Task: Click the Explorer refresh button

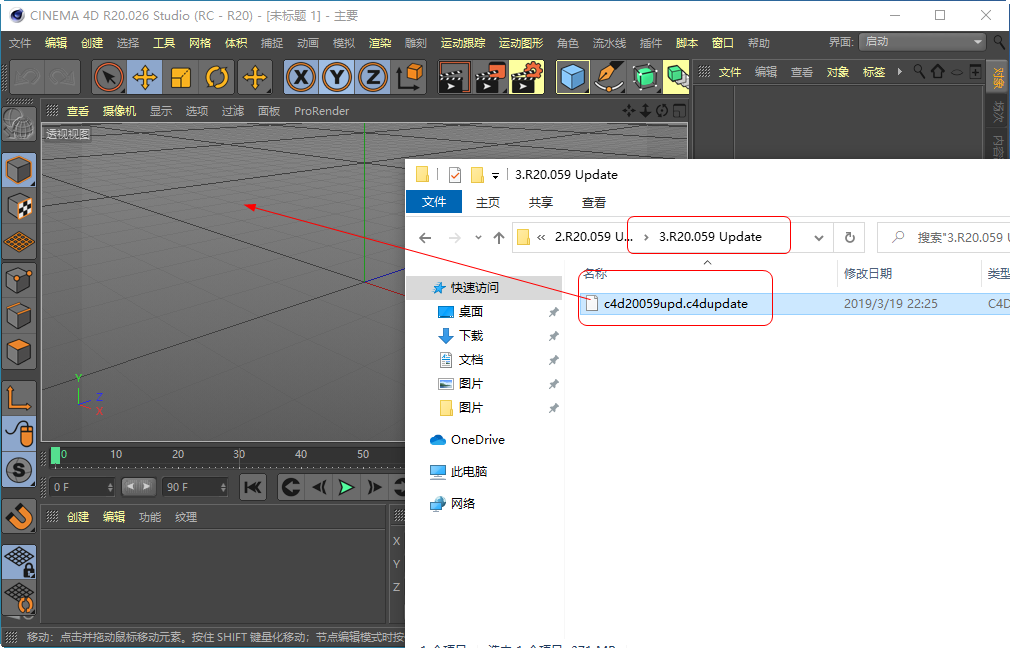Action: click(850, 238)
